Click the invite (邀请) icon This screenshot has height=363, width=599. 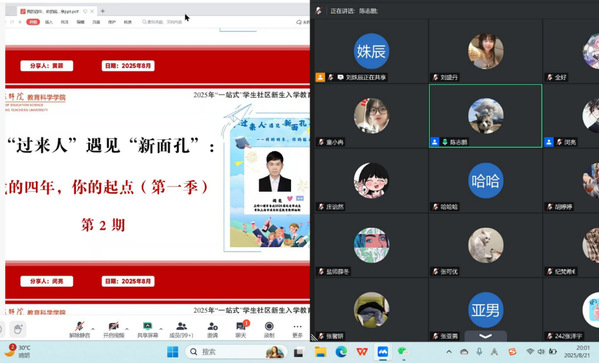[x=212, y=329]
